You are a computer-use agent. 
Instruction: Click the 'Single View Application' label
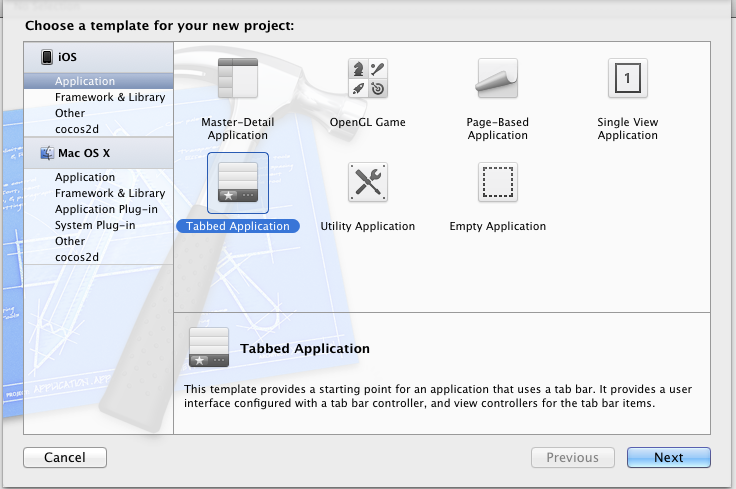[x=628, y=129]
